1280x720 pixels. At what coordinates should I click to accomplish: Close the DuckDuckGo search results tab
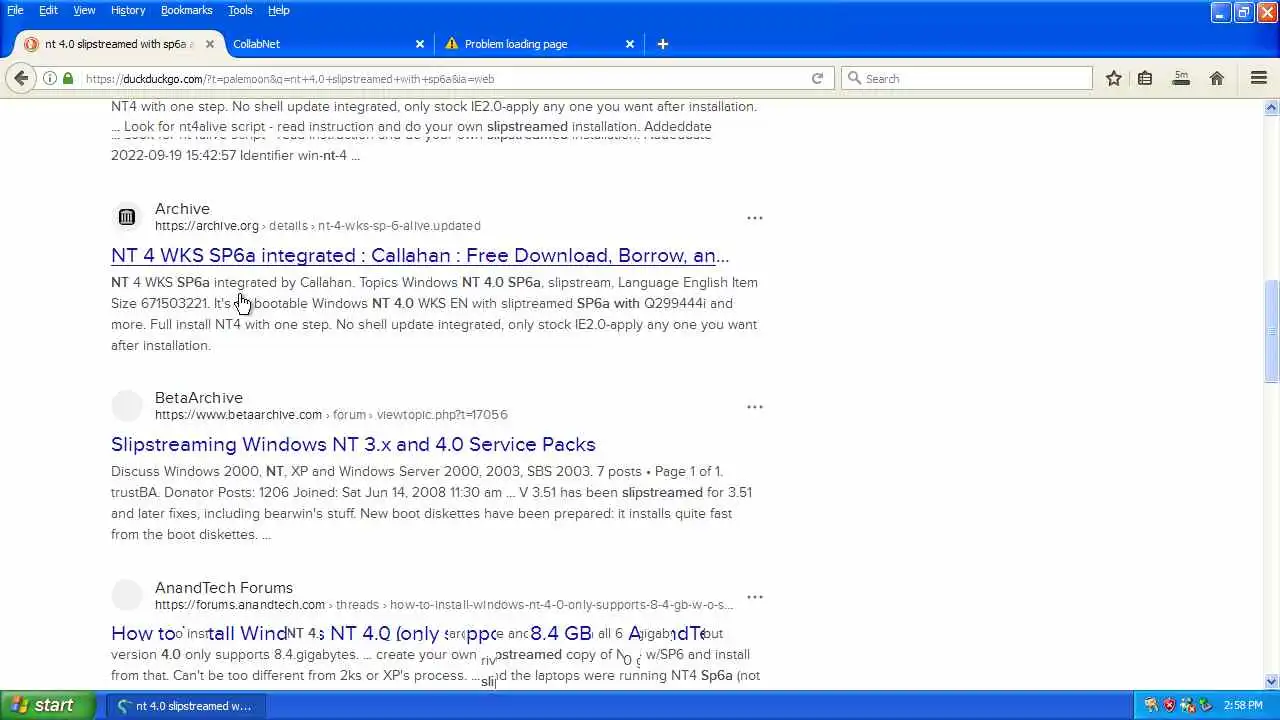(x=209, y=44)
